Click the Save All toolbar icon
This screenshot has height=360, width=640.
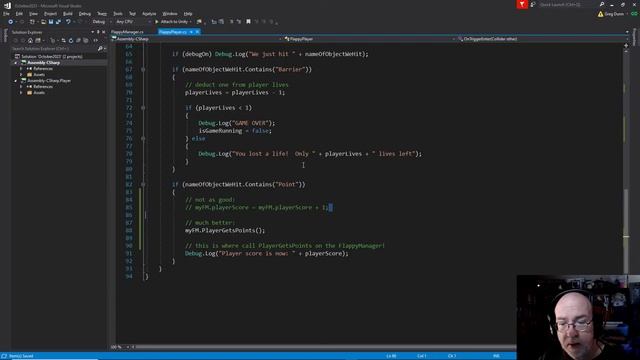pyautogui.click(x=58, y=22)
